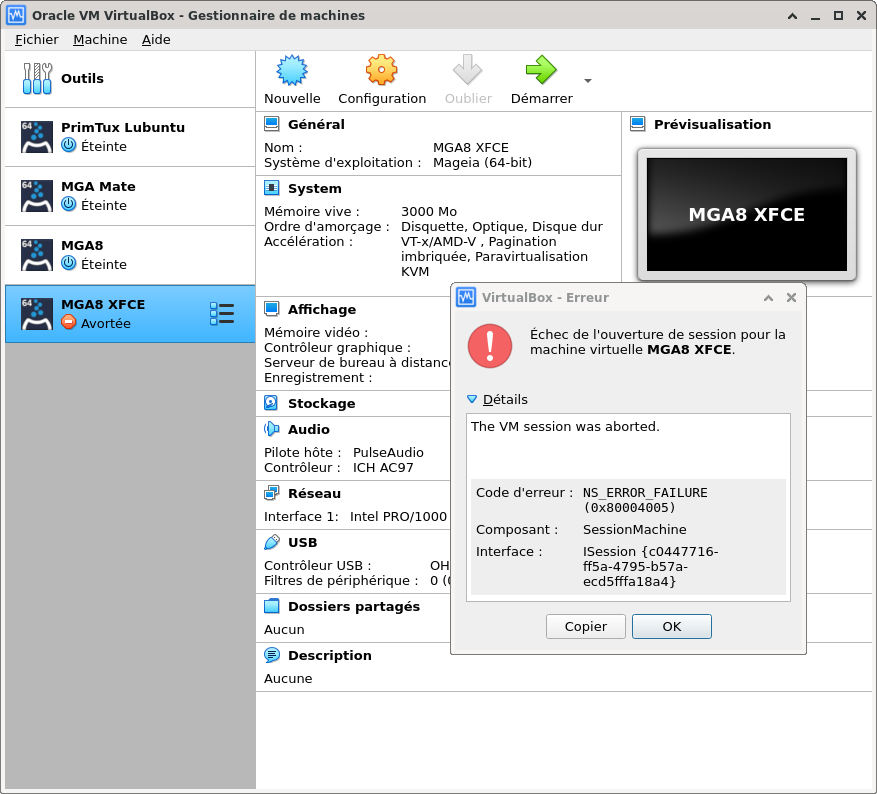Click the Dossiers partagés folder icon
Screen dimensions: 877x794
point(272,606)
